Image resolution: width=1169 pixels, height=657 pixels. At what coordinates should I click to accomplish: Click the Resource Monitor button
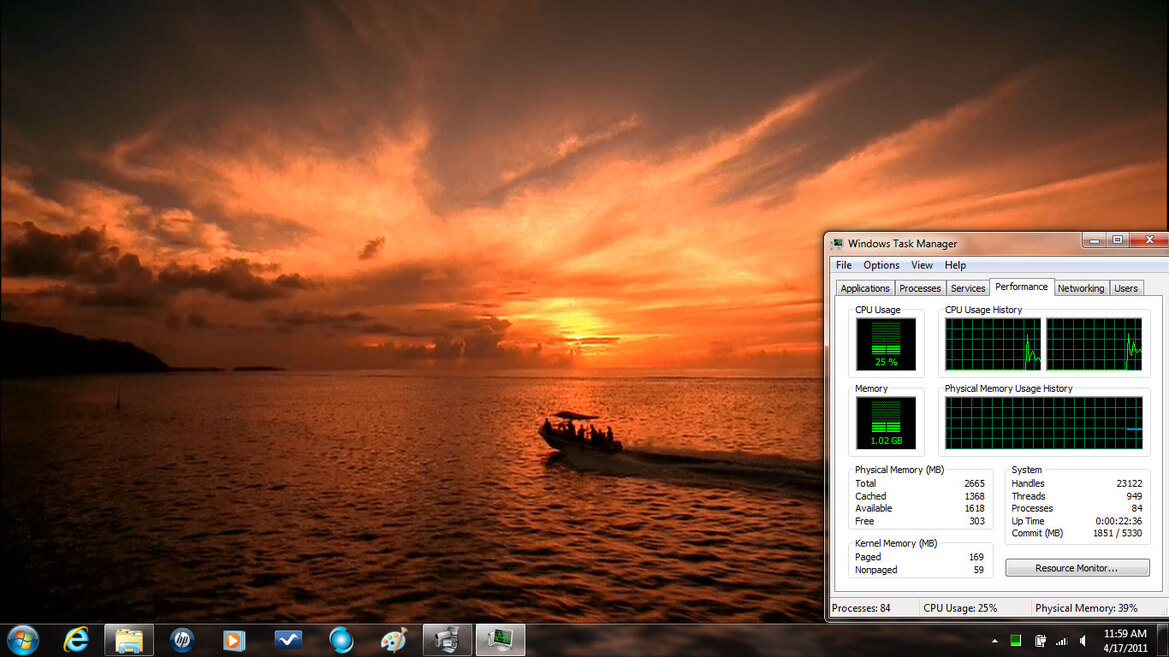click(x=1077, y=568)
